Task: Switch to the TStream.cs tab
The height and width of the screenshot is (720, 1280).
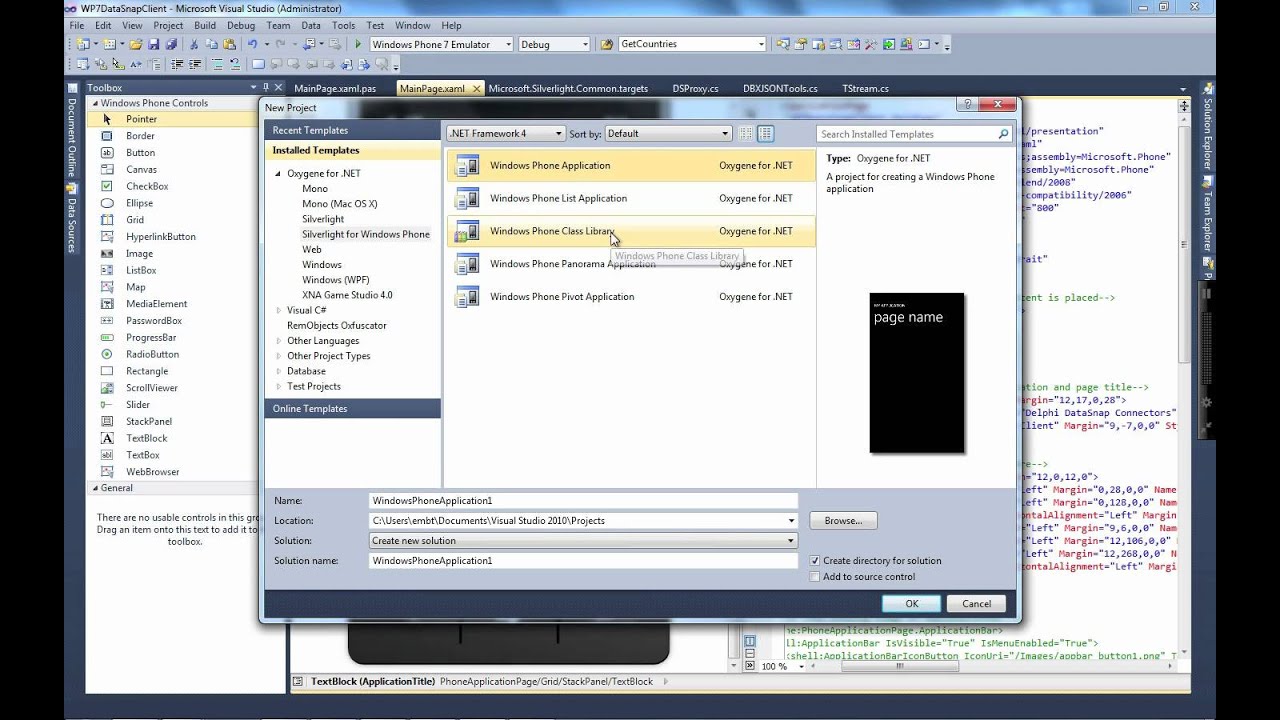Action: tap(866, 88)
